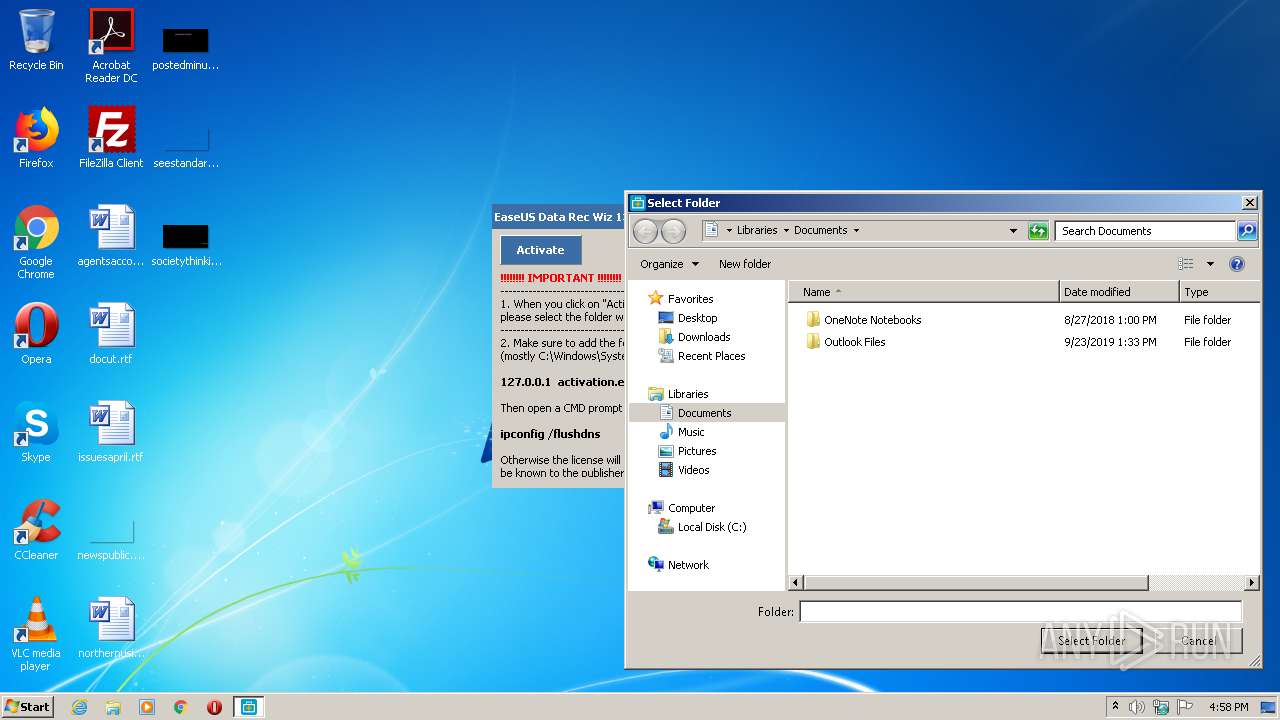Viewport: 1280px width, 720px height.
Task: Sort by Type column header
Action: (x=1219, y=292)
